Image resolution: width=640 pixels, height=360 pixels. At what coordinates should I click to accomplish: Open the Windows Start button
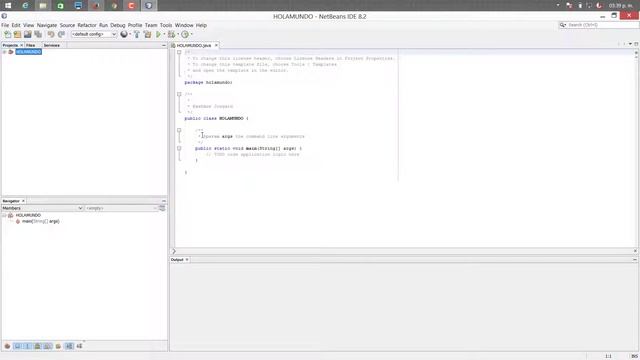pos(8,5)
